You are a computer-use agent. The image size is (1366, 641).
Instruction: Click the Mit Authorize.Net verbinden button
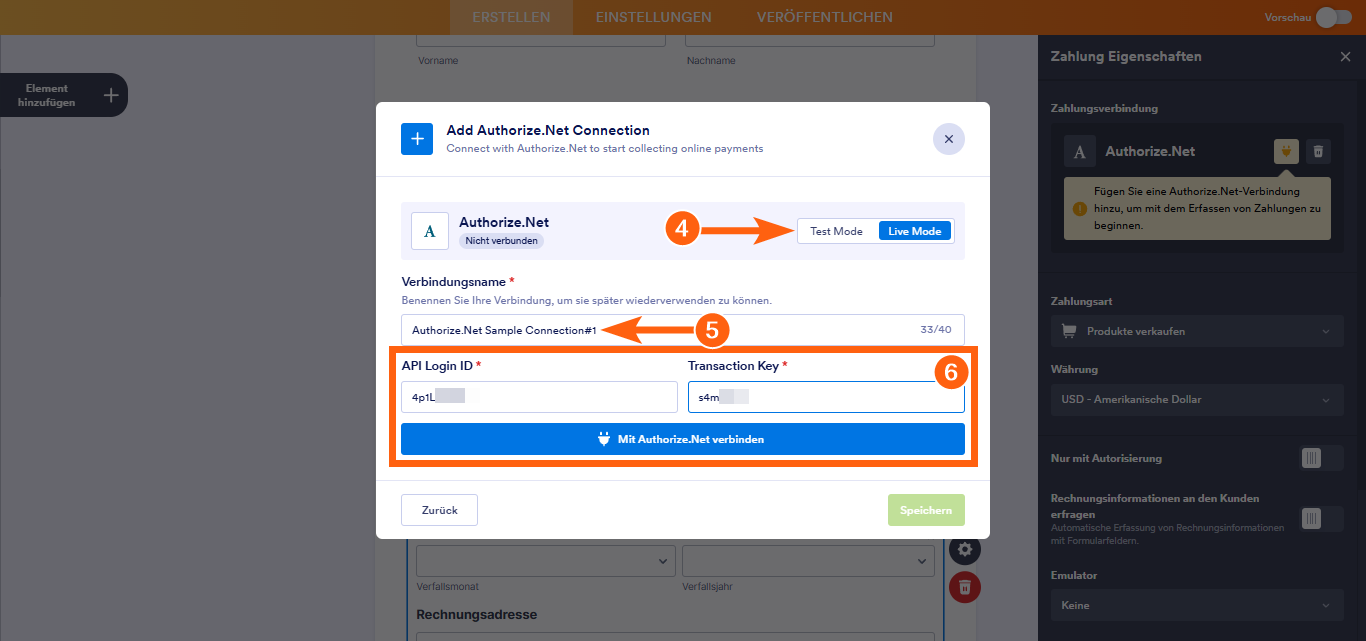click(683, 439)
